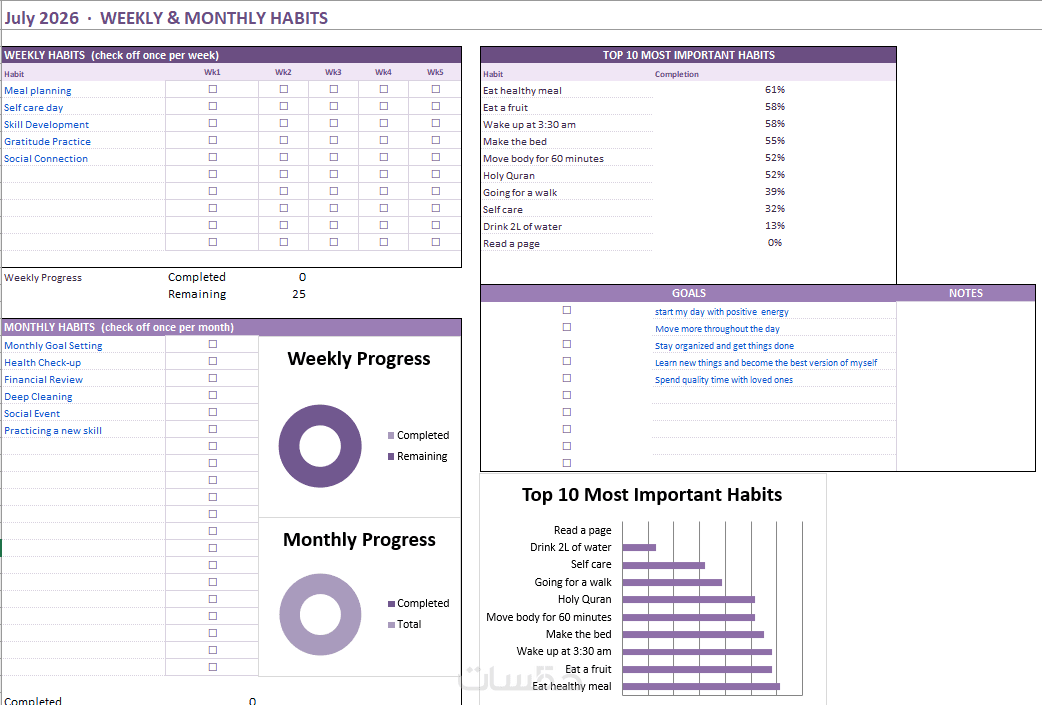1042x705 pixels.
Task: Click the 61% completion cell for Eat healthy meal
Action: coord(775,90)
